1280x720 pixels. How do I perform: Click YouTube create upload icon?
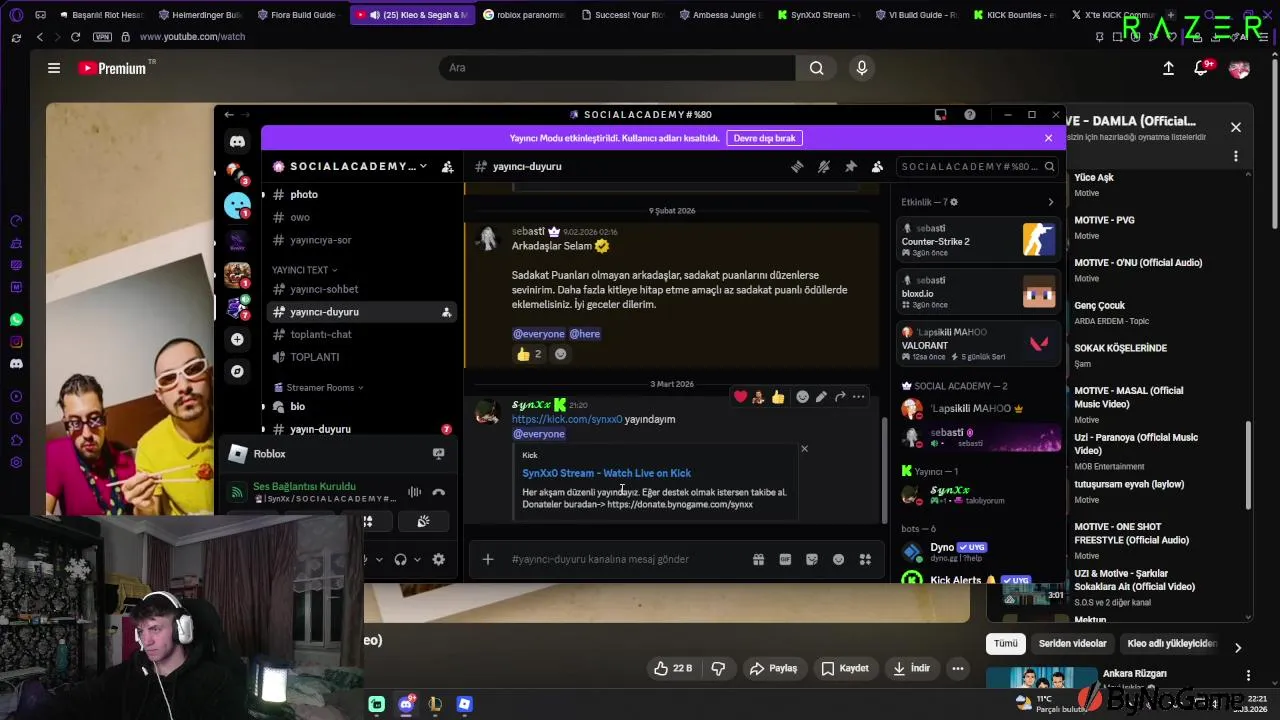pyautogui.click(x=1168, y=68)
